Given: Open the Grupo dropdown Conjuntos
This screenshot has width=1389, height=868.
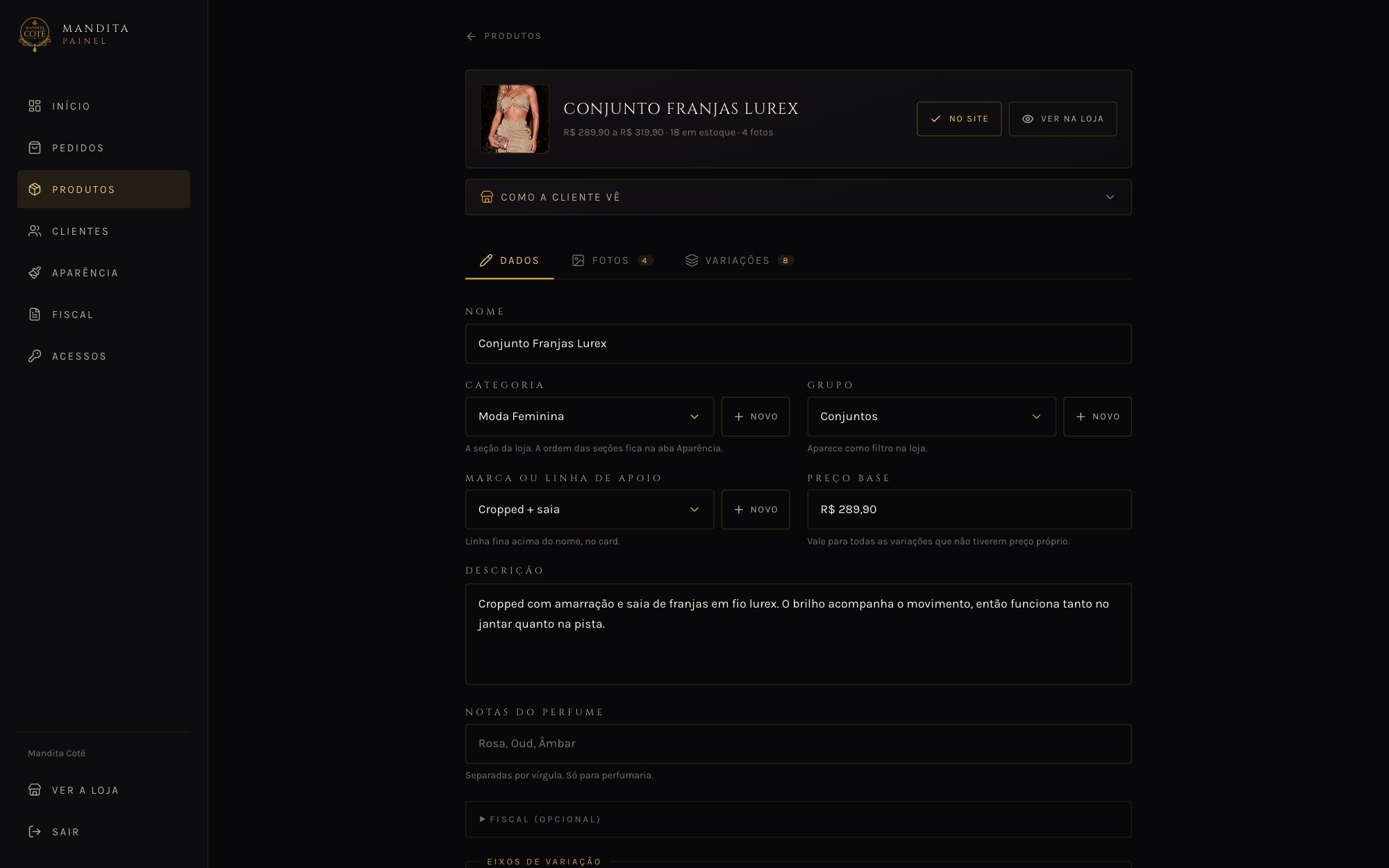Looking at the screenshot, I should click(x=931, y=417).
